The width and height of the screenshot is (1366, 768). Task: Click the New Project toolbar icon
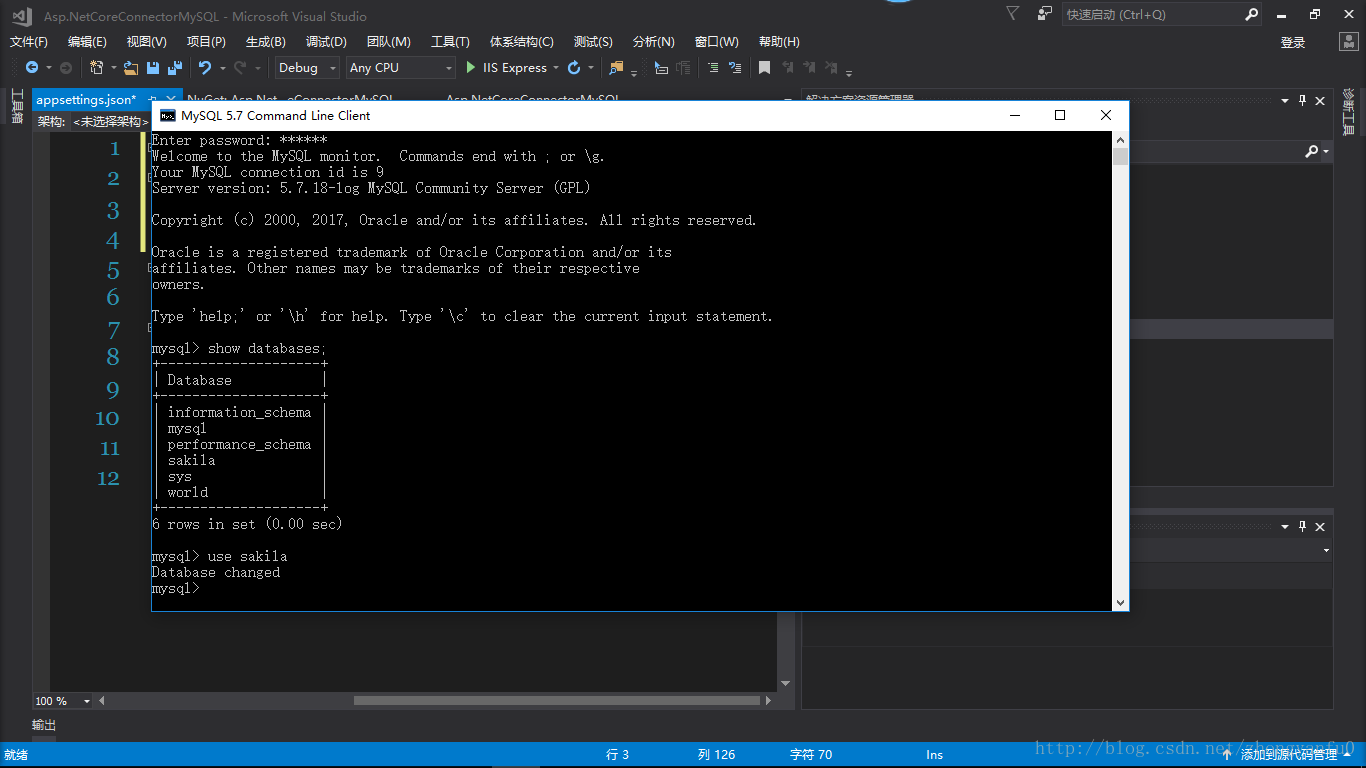pos(96,68)
